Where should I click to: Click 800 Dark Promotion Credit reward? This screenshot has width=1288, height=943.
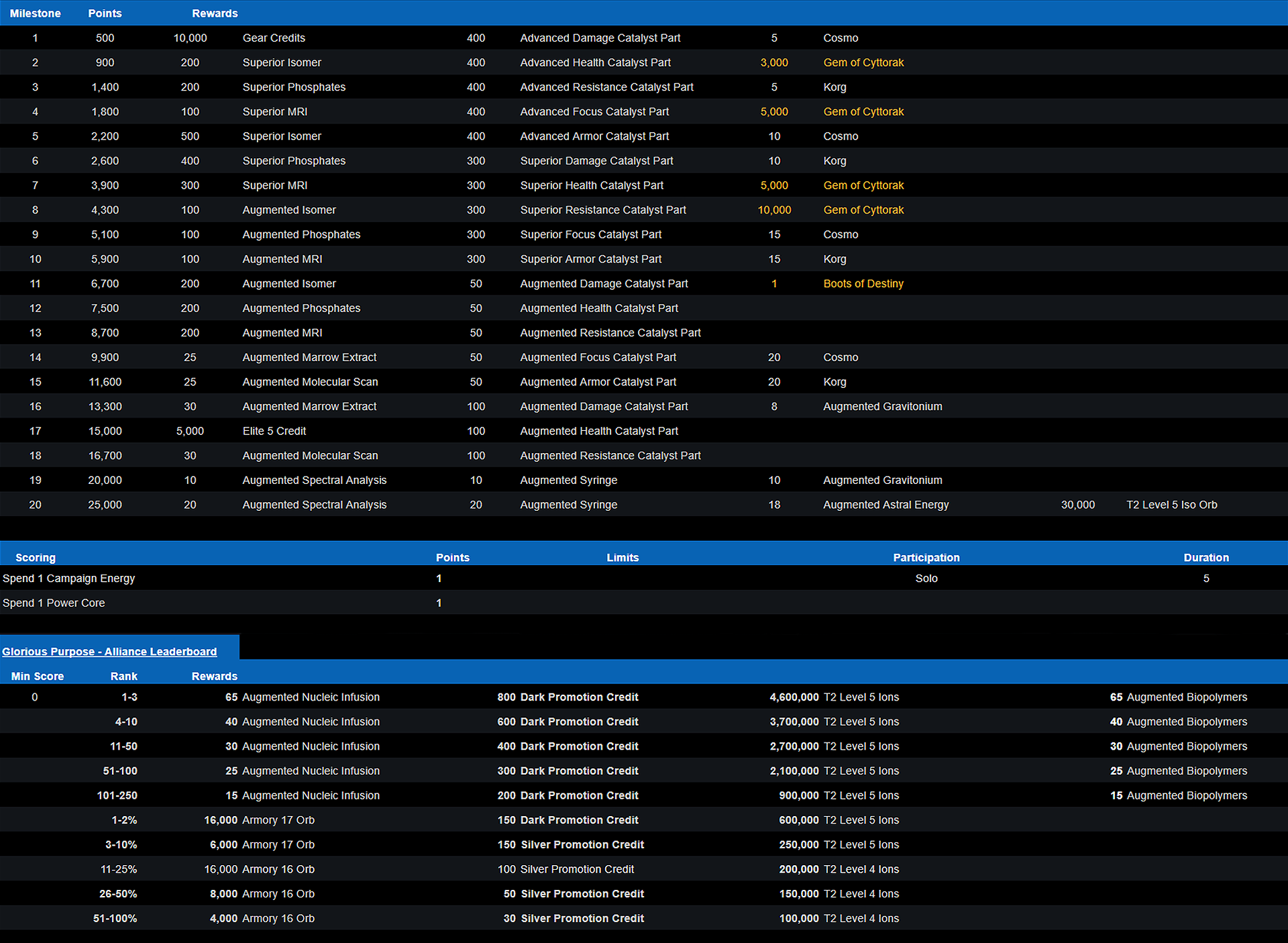click(x=568, y=697)
